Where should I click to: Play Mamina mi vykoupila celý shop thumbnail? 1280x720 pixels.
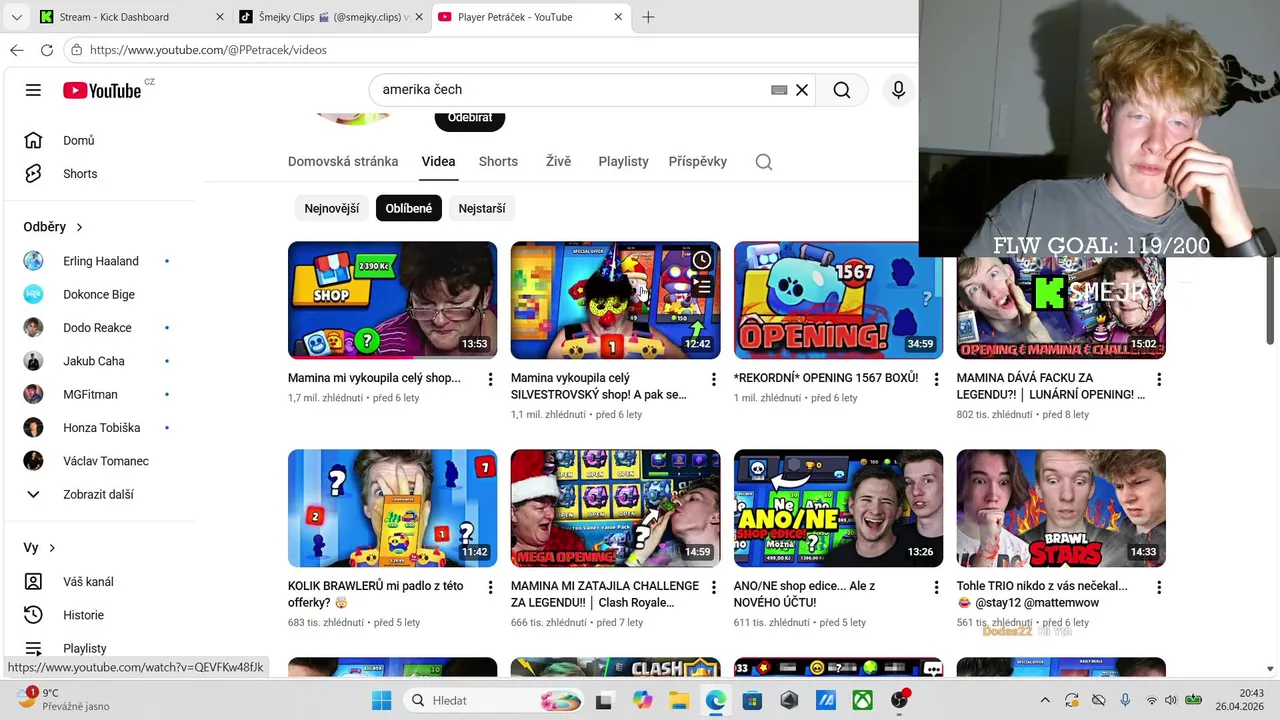392,300
